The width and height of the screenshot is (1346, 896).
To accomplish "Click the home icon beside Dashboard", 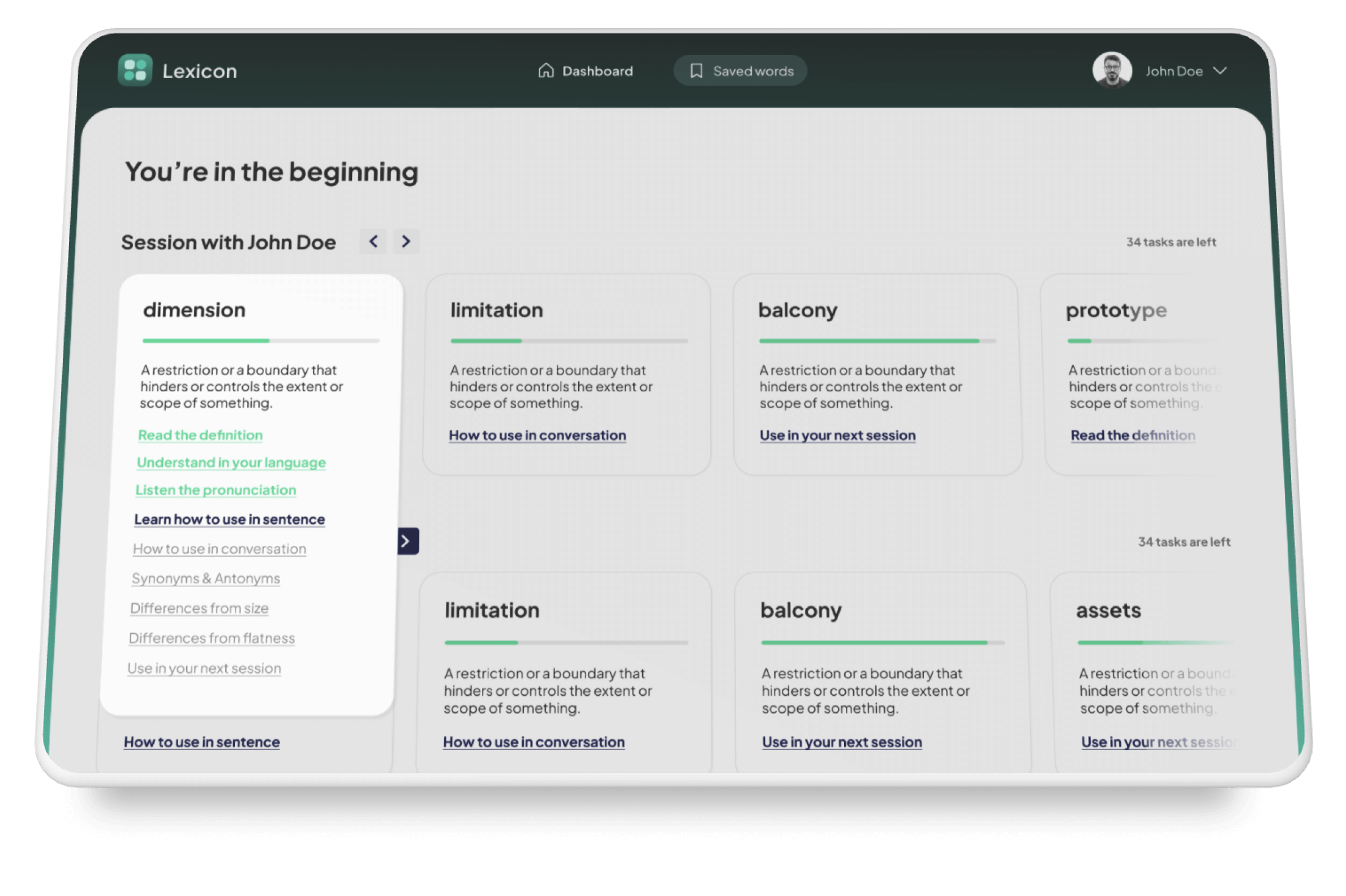I will coord(546,70).
